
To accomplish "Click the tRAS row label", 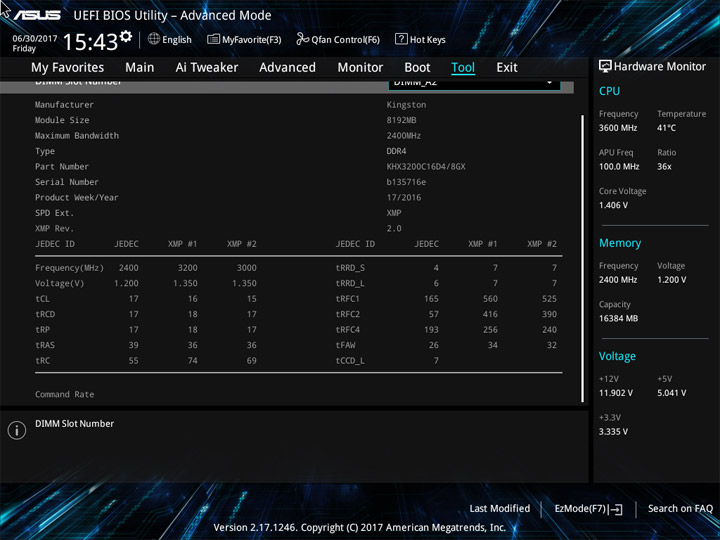I will (x=45, y=345).
